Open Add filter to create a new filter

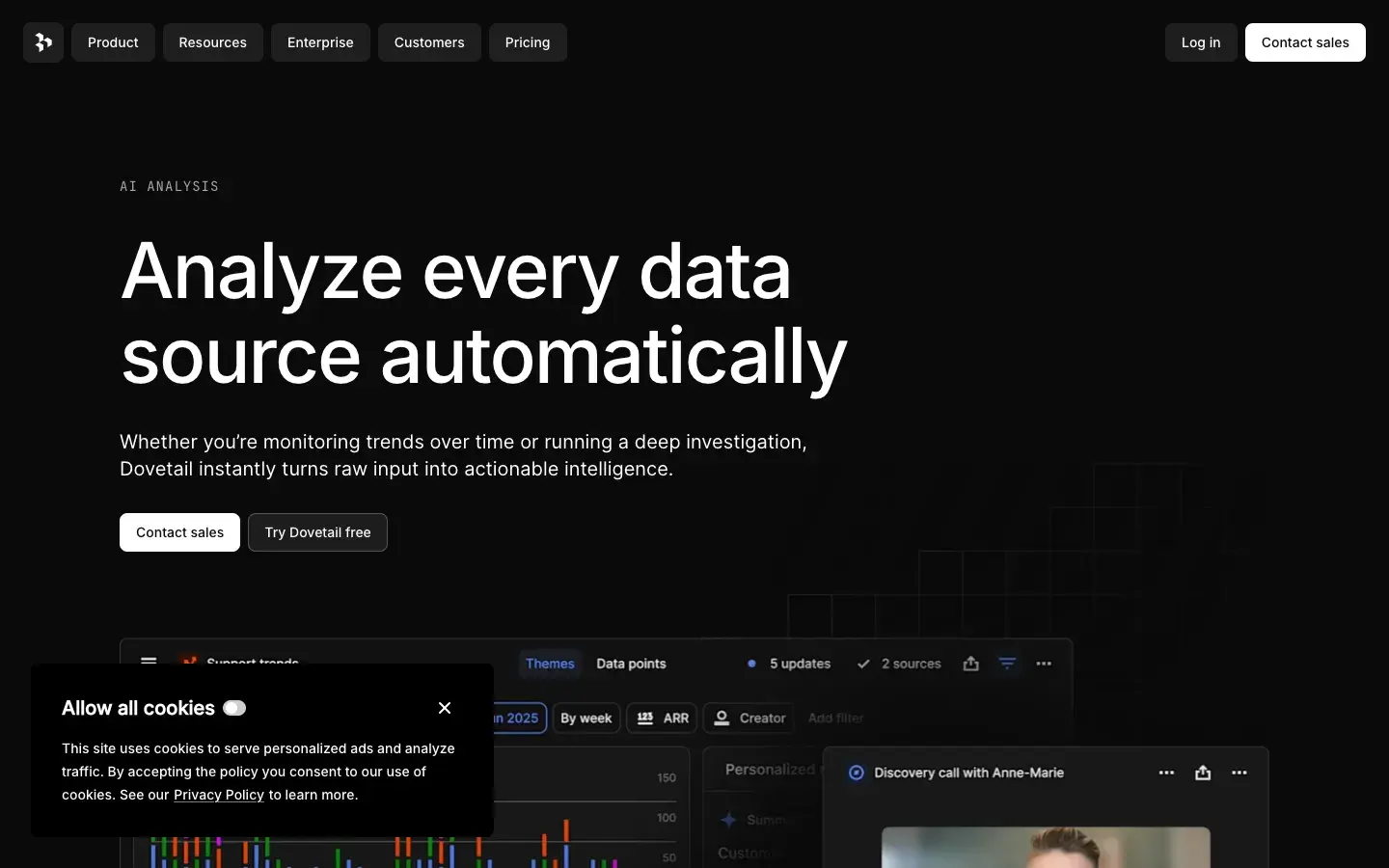(x=834, y=718)
